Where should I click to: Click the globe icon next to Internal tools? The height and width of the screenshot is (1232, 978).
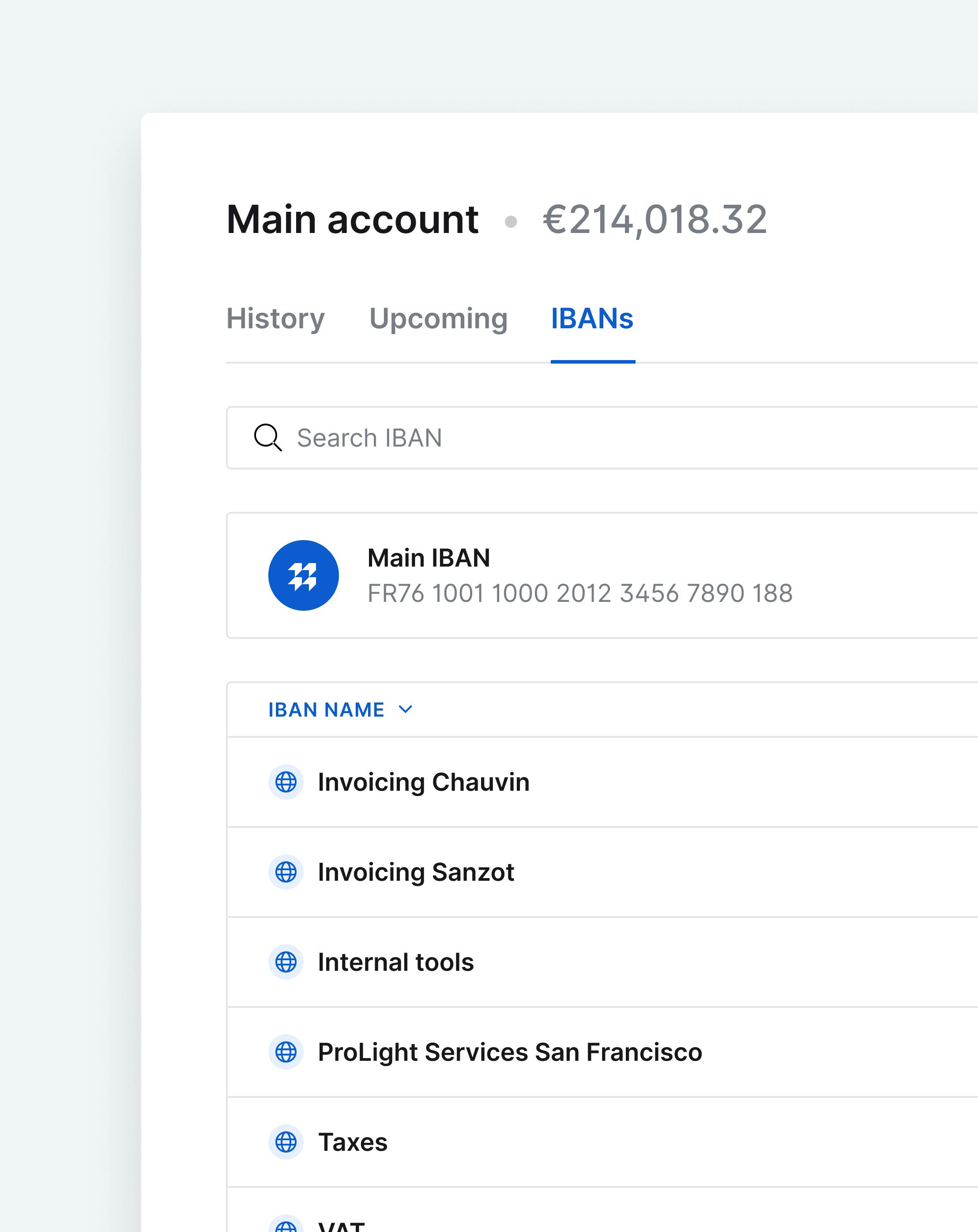coord(286,962)
